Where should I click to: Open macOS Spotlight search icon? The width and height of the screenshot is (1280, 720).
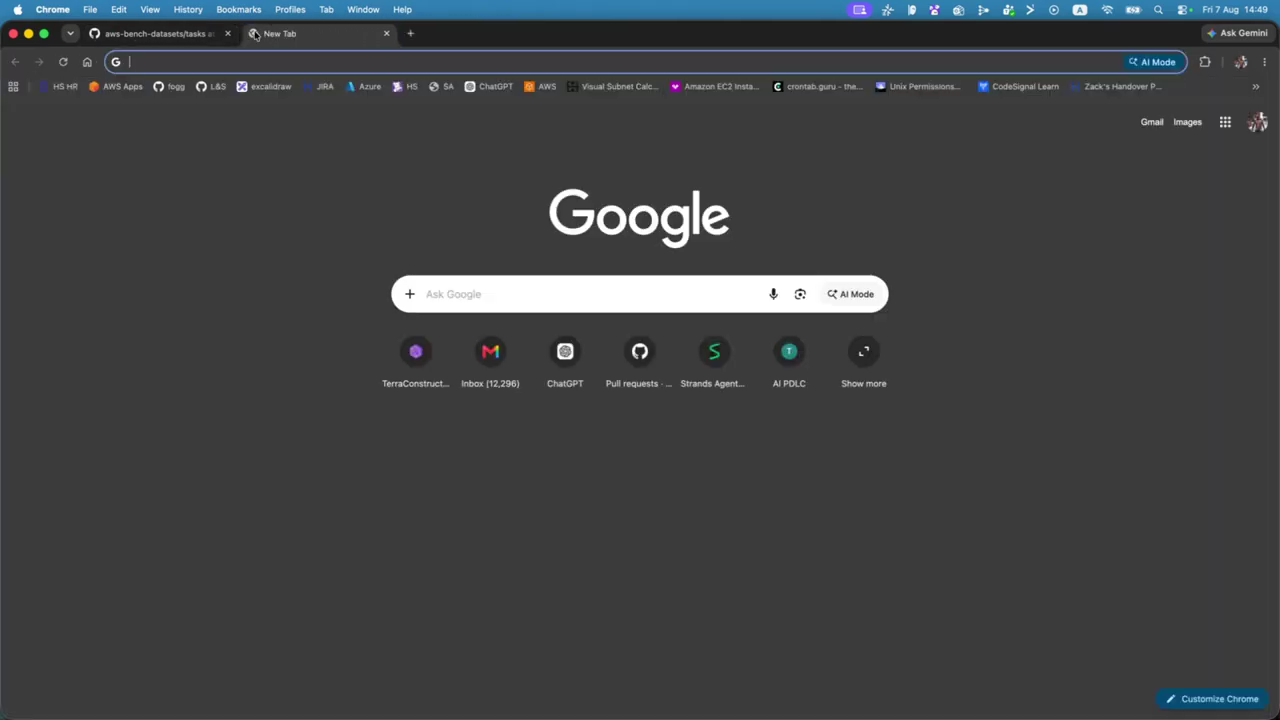pos(1158,10)
